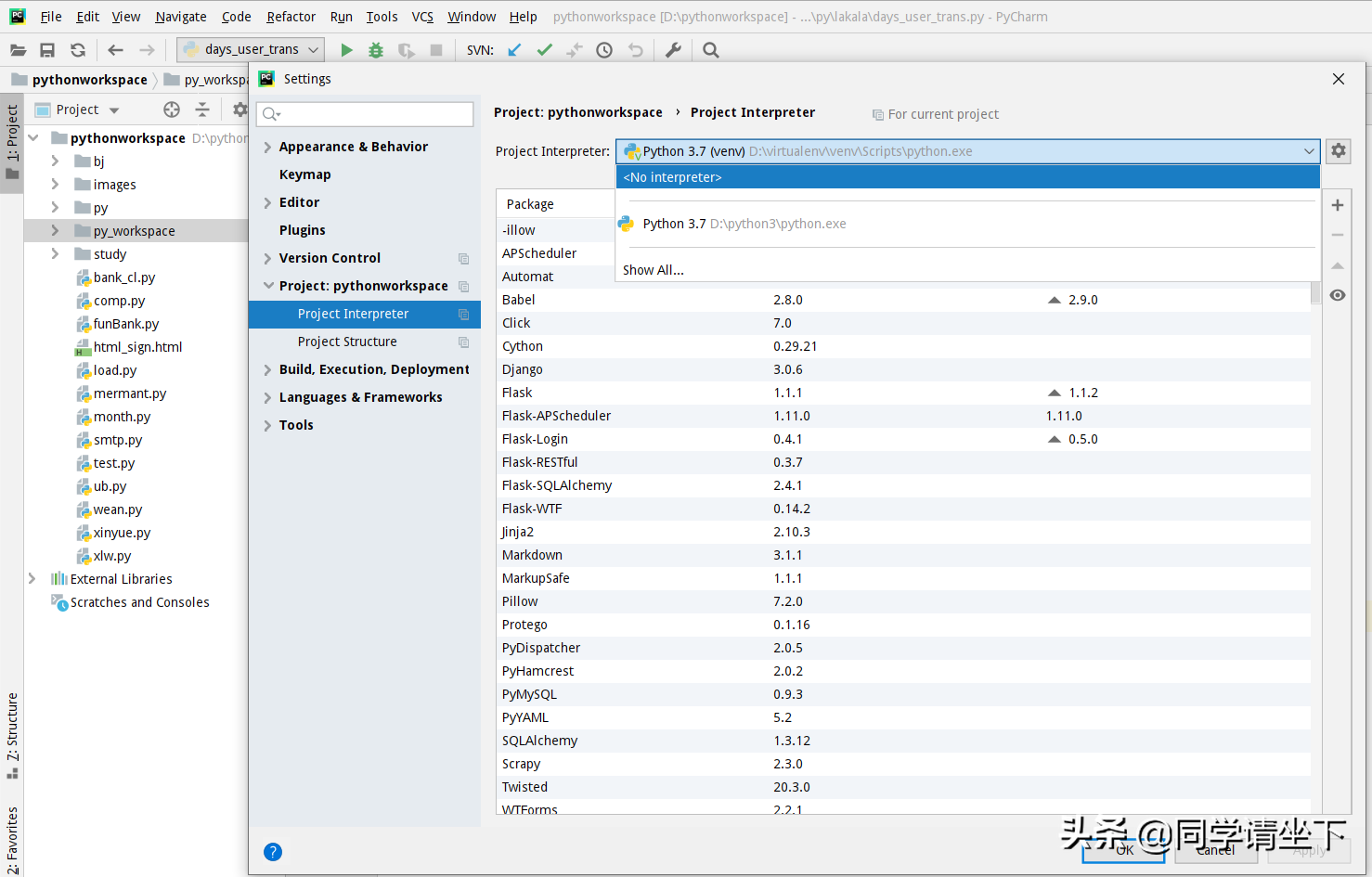Show early releases with the eye icon
The height and width of the screenshot is (877, 1372).
coord(1338,295)
